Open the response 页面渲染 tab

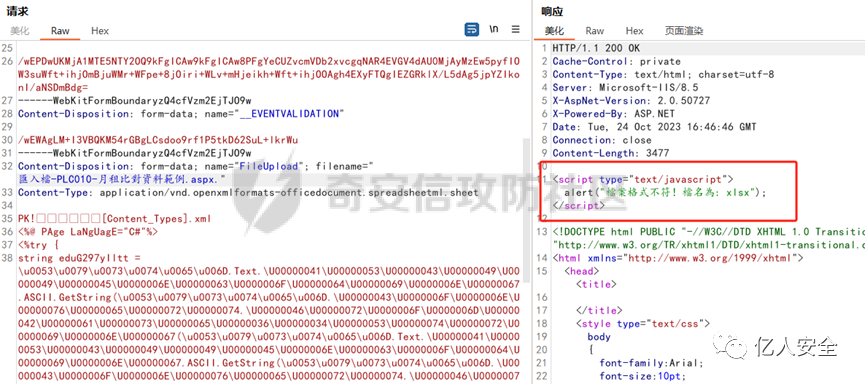point(684,31)
